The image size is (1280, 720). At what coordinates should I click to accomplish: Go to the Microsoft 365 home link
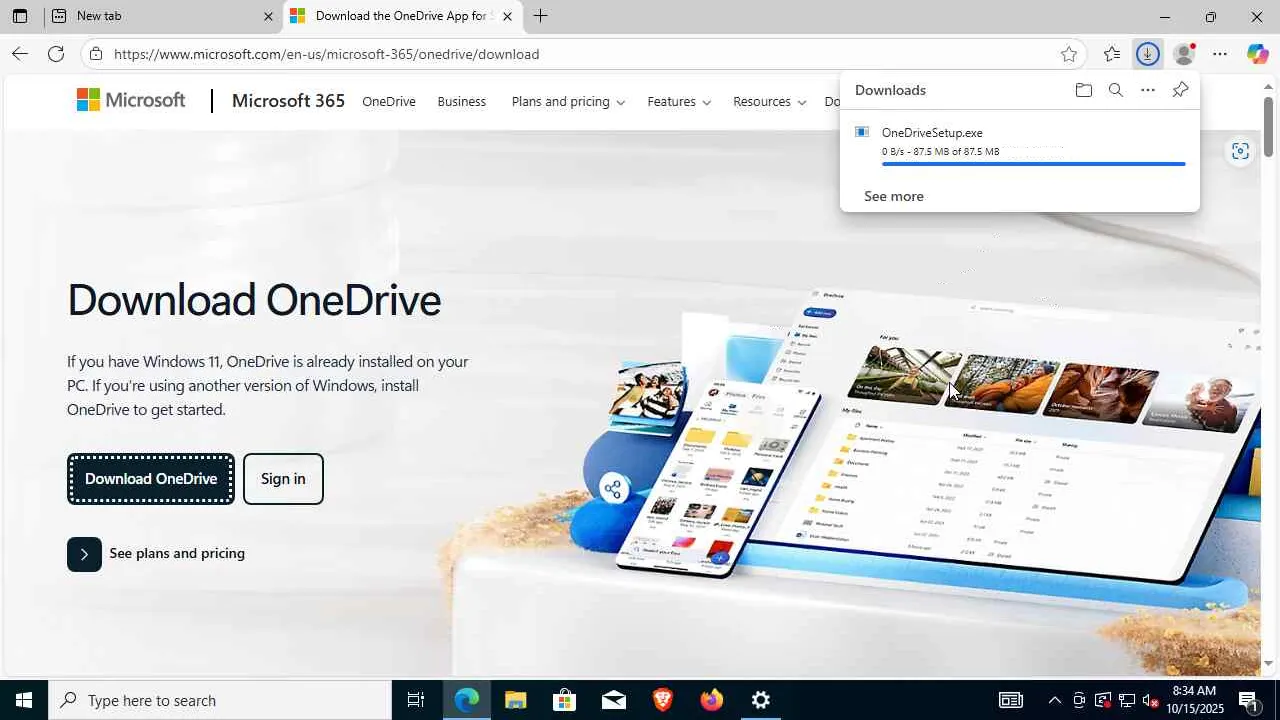click(288, 101)
